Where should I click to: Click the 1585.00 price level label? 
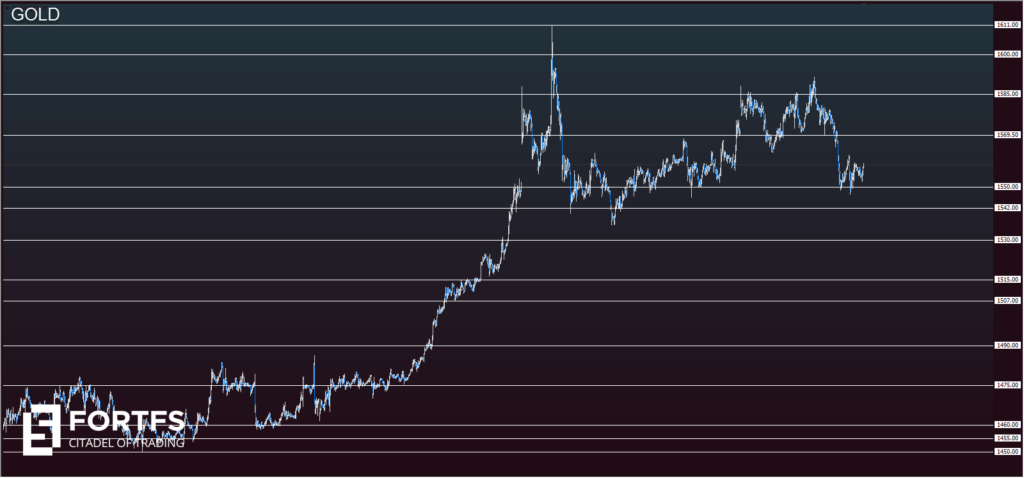[1006, 95]
